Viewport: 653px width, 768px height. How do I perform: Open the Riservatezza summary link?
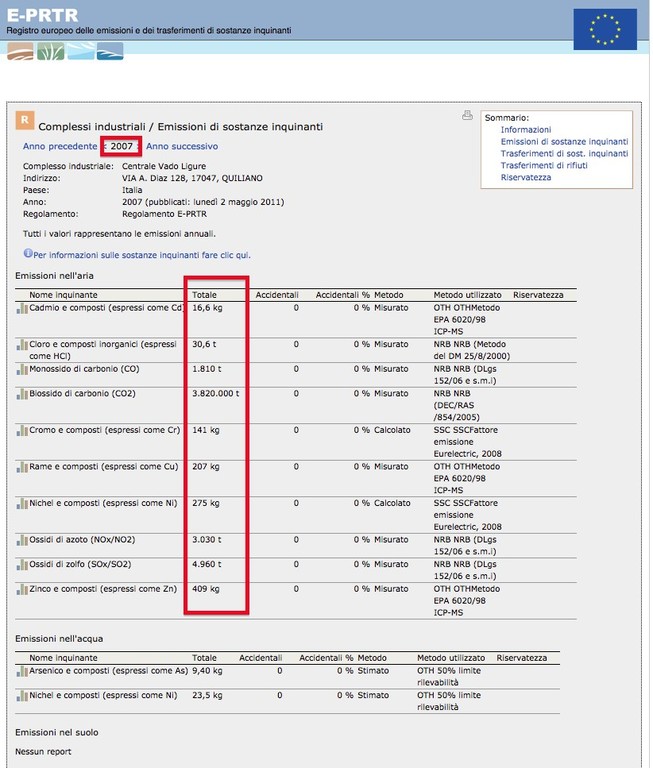click(x=526, y=178)
